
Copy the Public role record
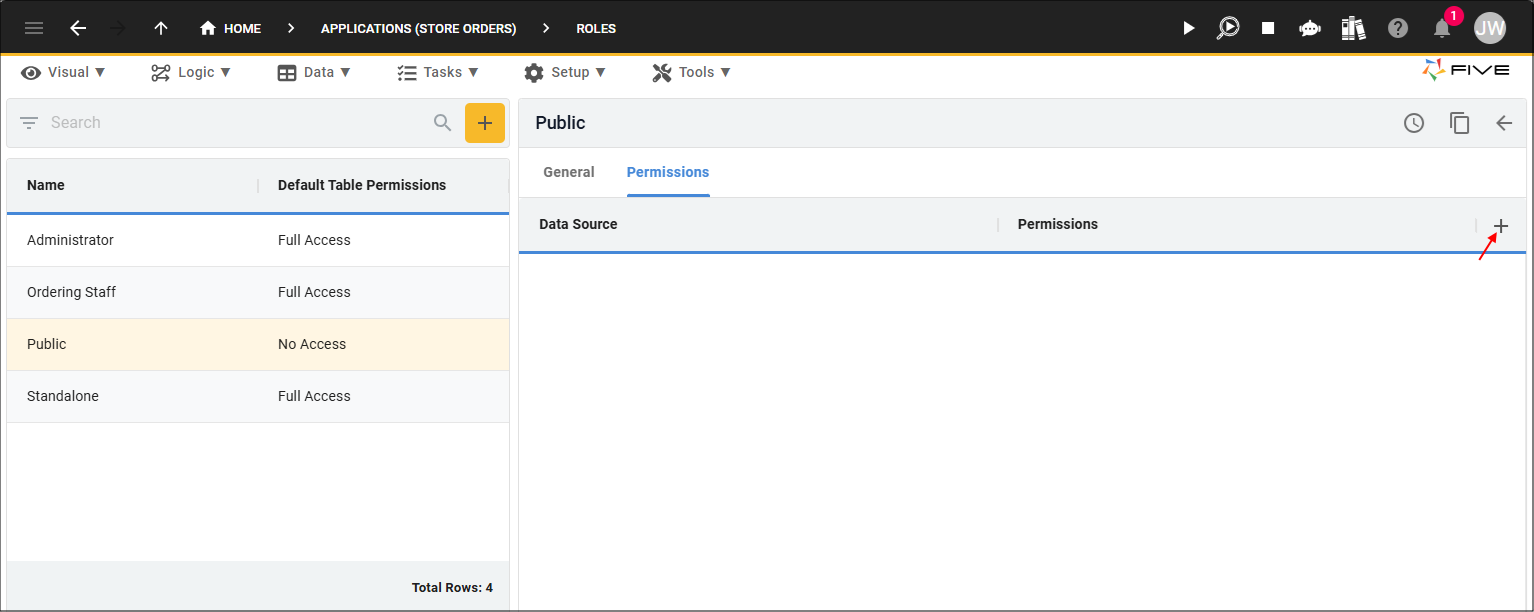point(1460,123)
